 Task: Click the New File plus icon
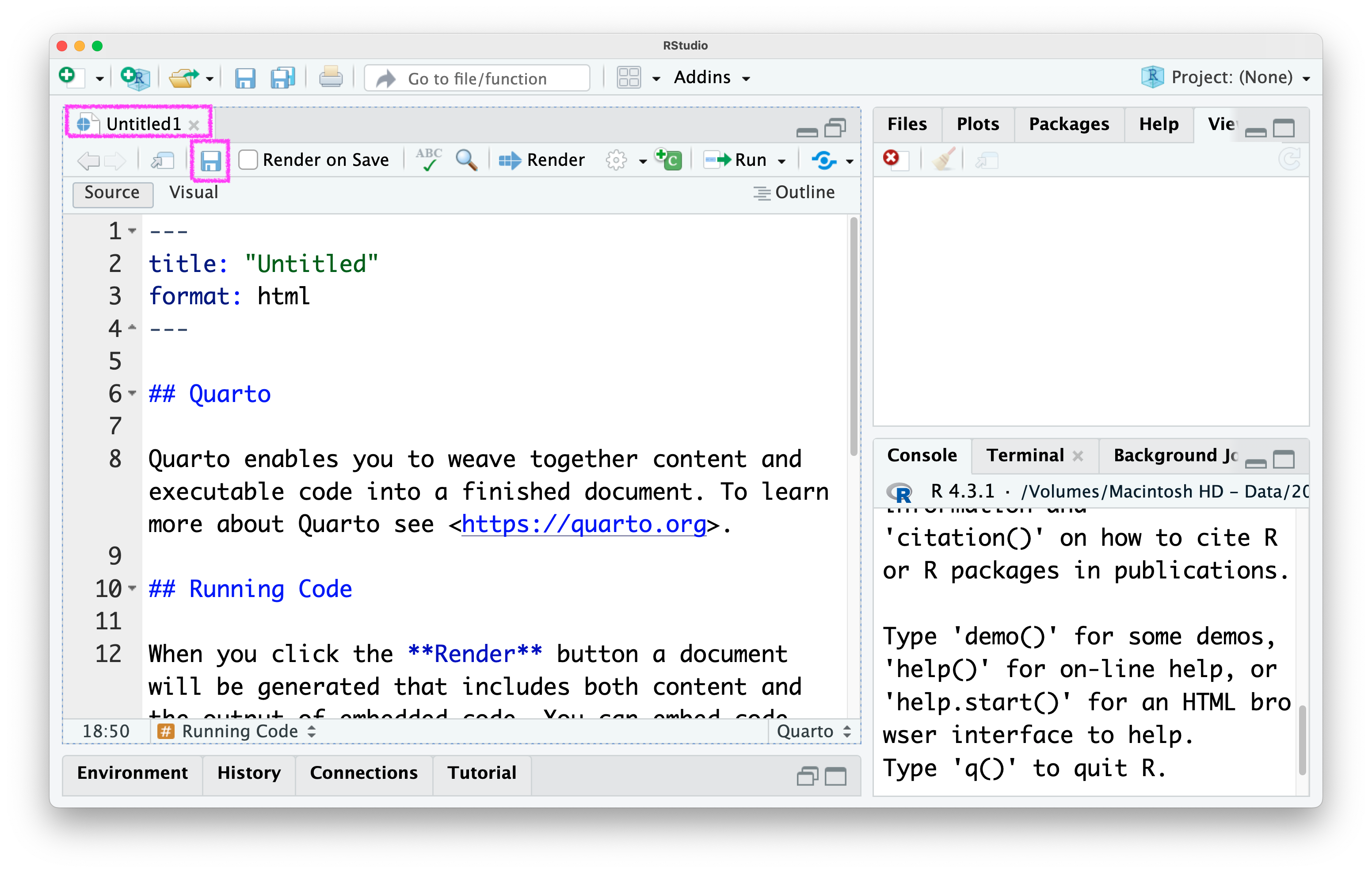tap(69, 77)
